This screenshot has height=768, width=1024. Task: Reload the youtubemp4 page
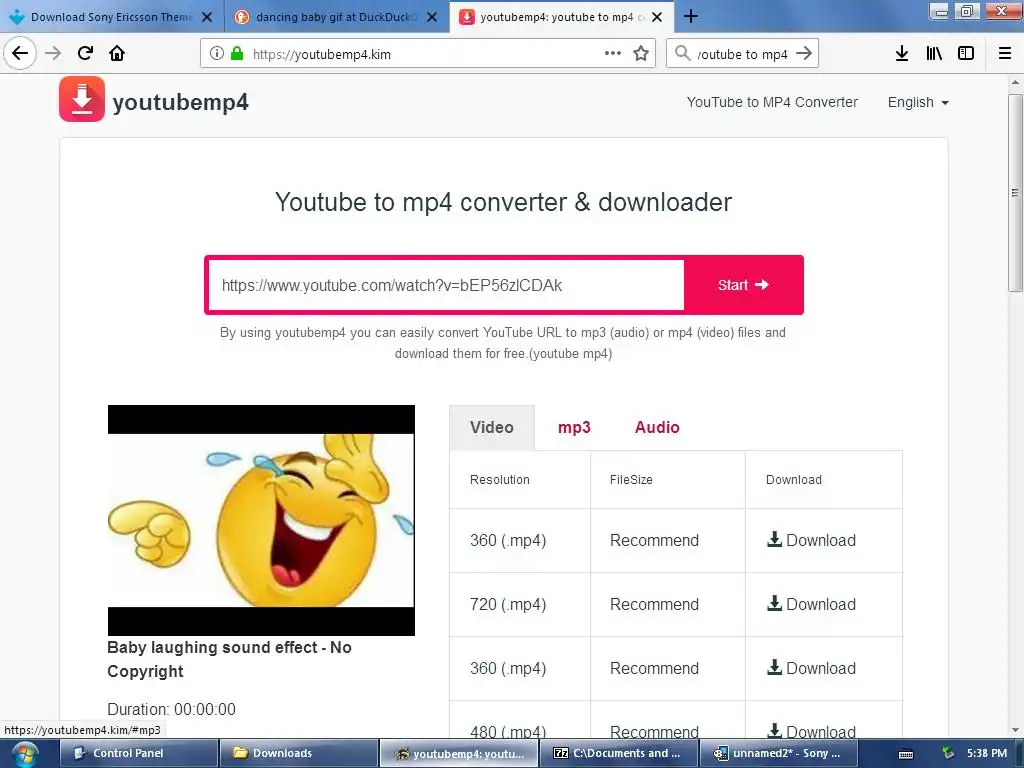tap(86, 53)
